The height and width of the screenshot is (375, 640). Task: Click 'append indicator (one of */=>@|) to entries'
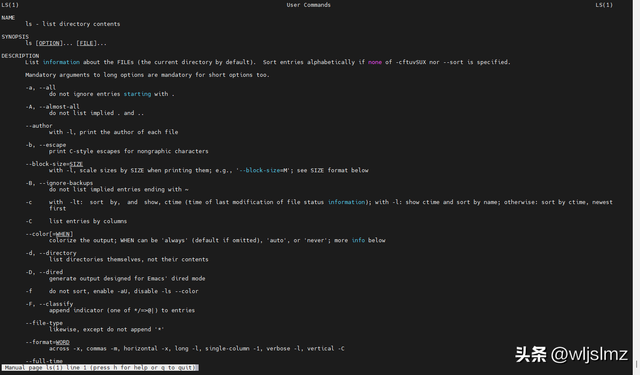[122, 311]
